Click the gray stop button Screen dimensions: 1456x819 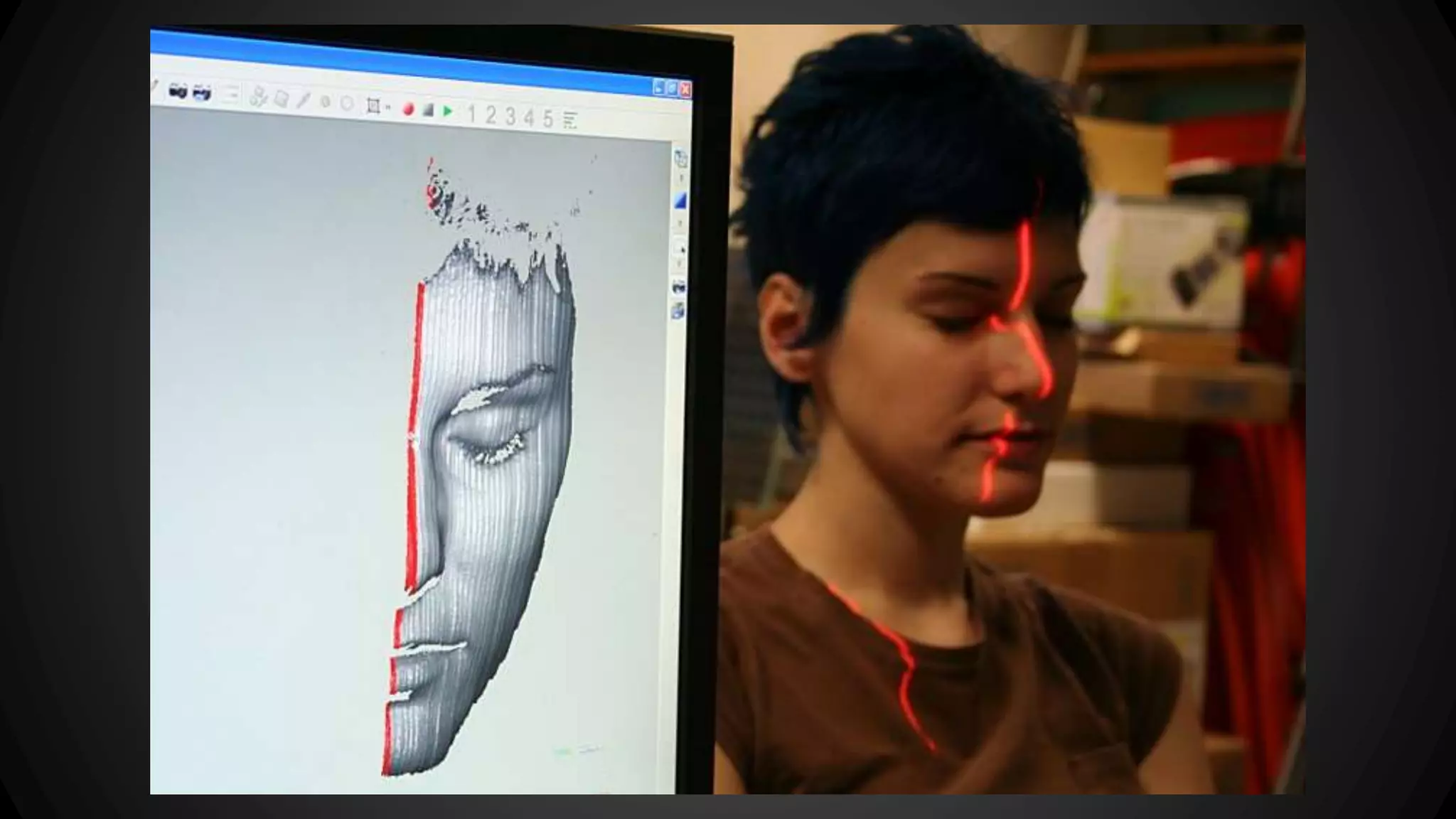[428, 110]
